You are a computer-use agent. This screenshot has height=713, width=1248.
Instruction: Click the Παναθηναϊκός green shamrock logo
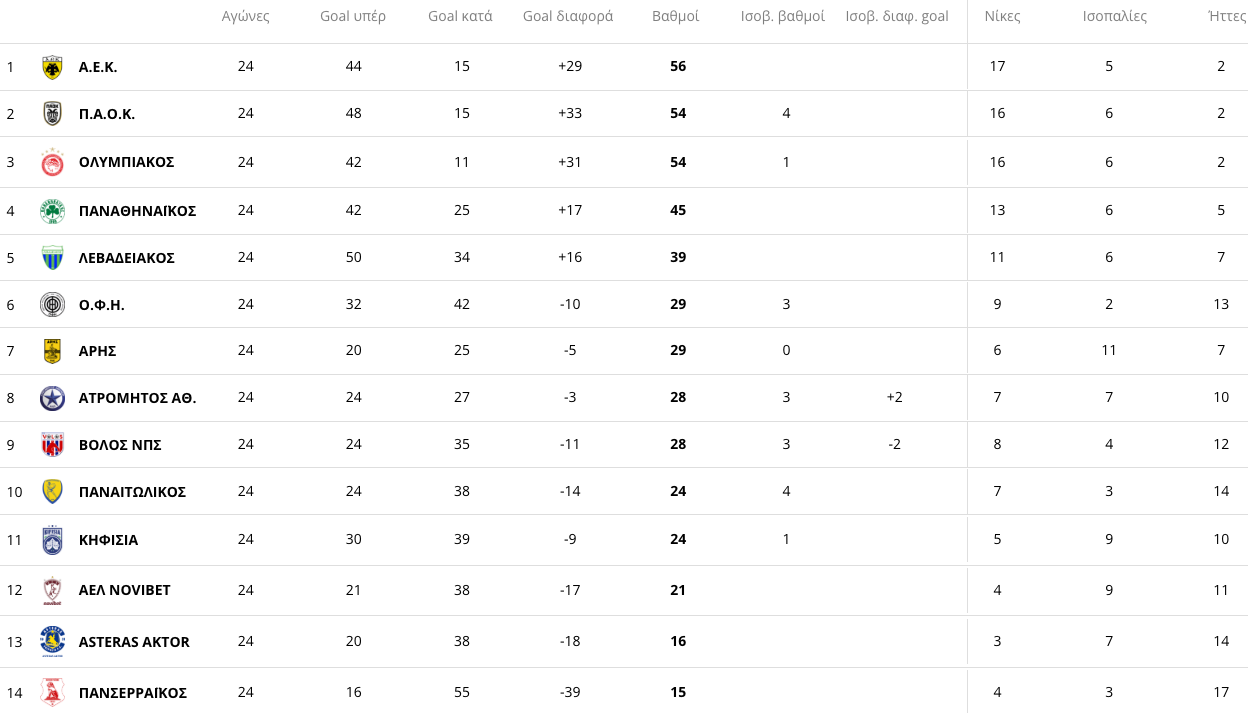point(52,211)
